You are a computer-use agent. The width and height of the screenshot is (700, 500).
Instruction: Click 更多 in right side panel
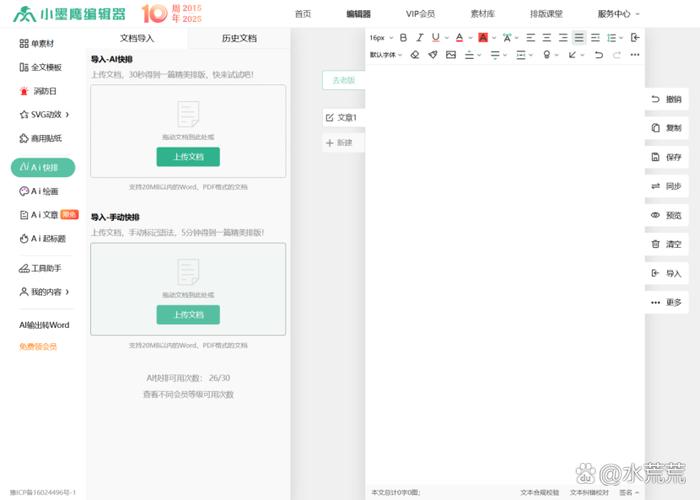click(667, 302)
